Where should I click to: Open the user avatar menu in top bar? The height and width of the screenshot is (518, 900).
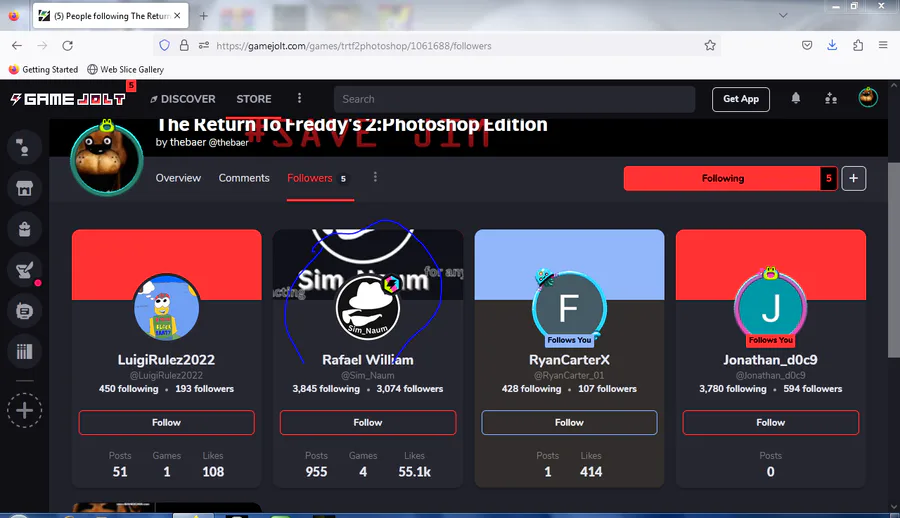coord(868,98)
